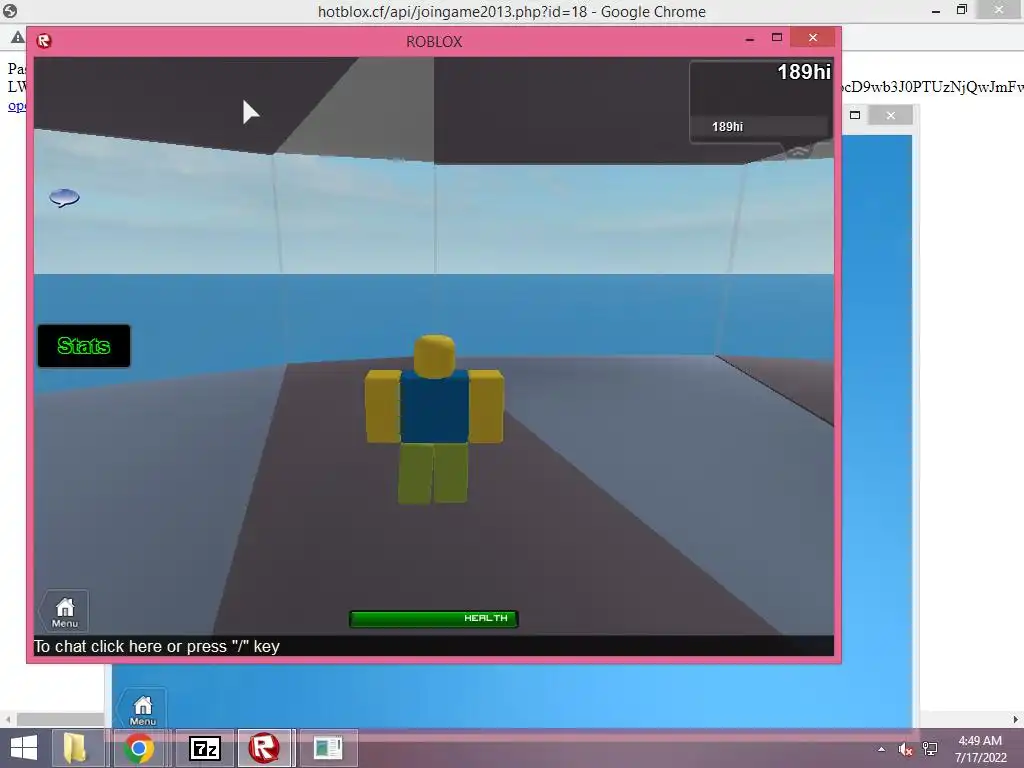The width and height of the screenshot is (1024, 768).
Task: Click the chat bar to start typing
Action: (x=434, y=647)
